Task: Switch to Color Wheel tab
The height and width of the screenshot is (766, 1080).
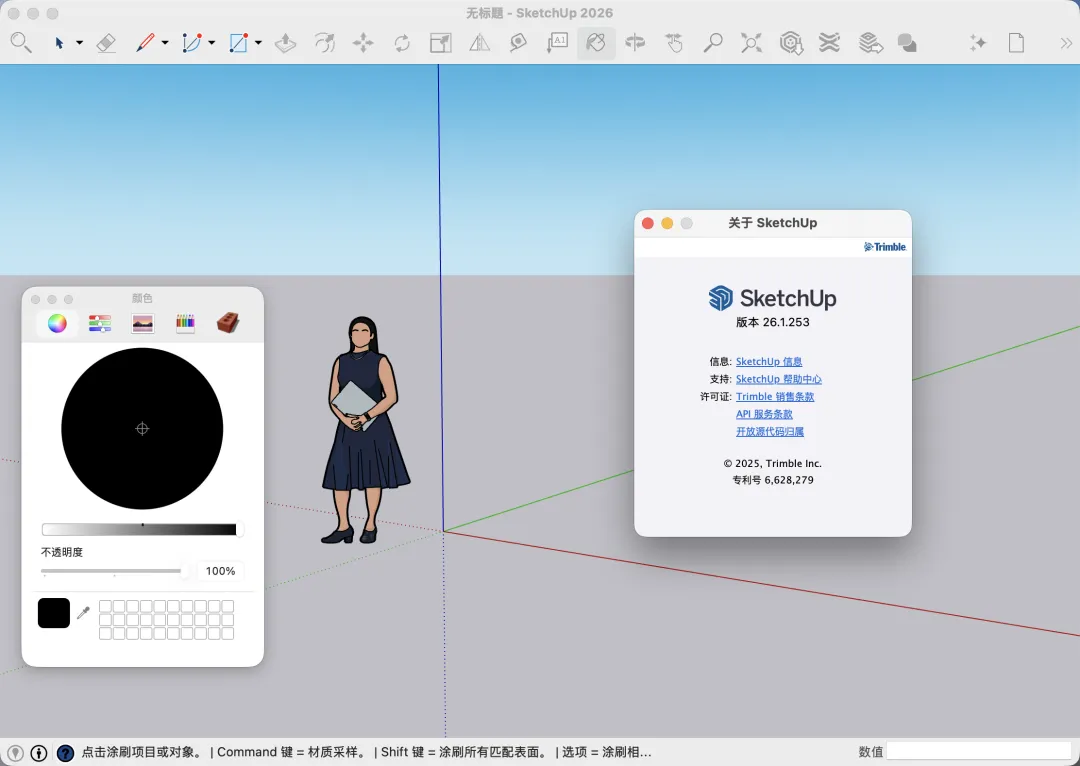Action: pyautogui.click(x=57, y=323)
